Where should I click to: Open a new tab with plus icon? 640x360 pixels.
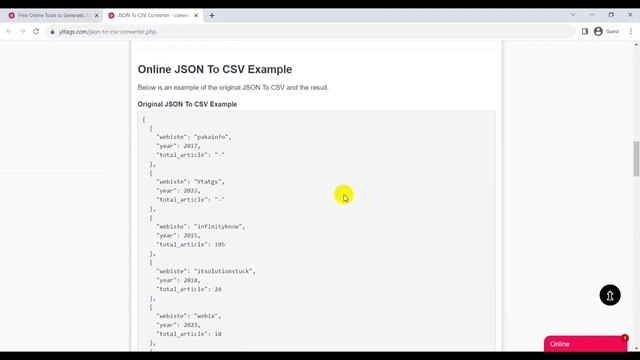pyautogui.click(x=212, y=16)
